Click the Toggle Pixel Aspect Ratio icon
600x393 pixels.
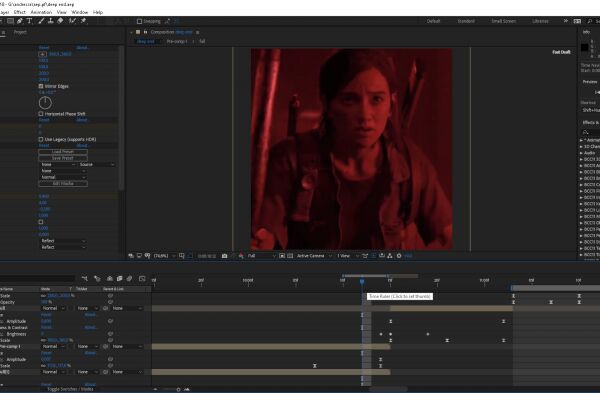tap(365, 256)
